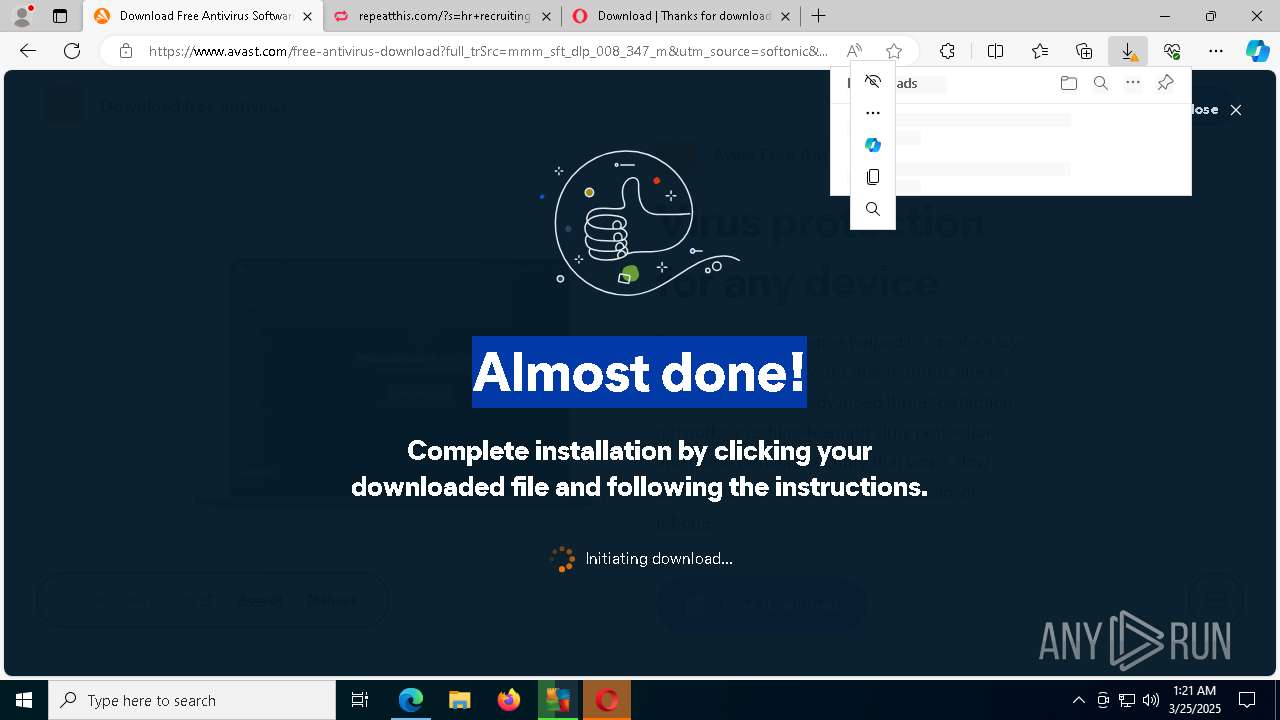This screenshot has height=720, width=1280.
Task: Open the Edge profile icon
Action: (x=22, y=15)
